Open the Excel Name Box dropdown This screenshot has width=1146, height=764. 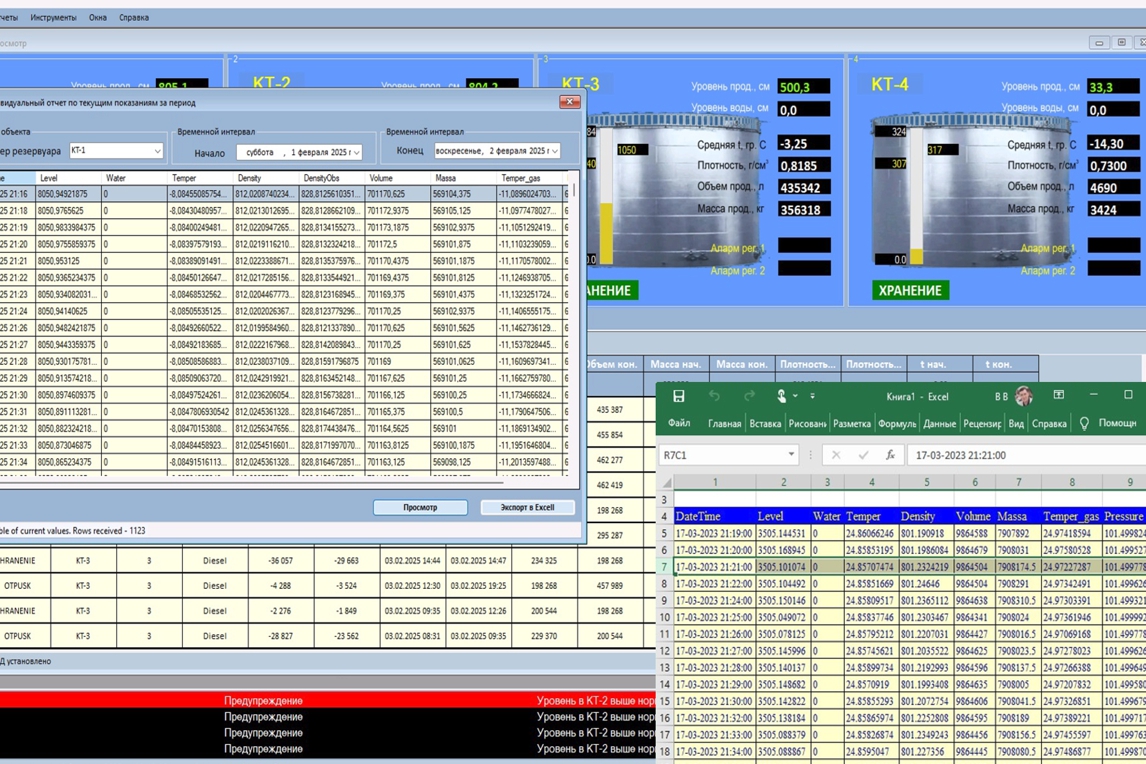(x=791, y=455)
